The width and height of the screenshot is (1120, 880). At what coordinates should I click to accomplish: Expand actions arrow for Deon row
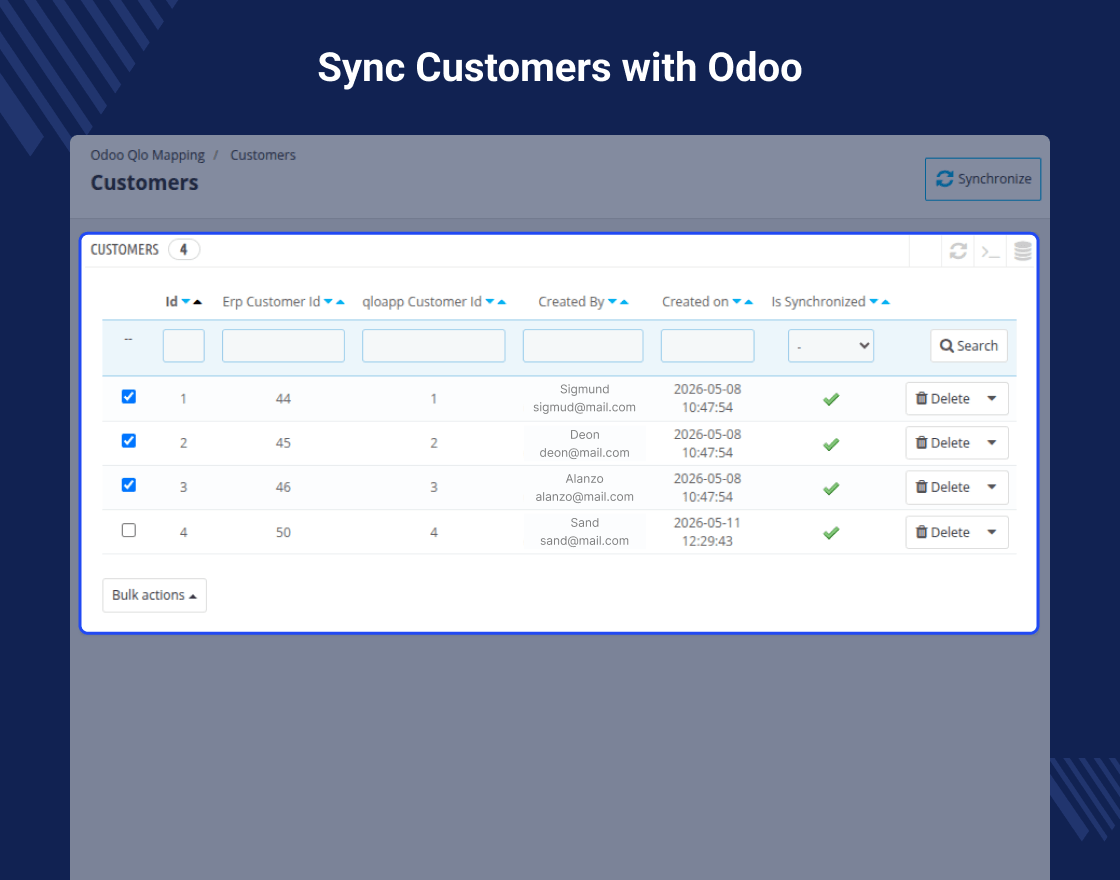(992, 443)
